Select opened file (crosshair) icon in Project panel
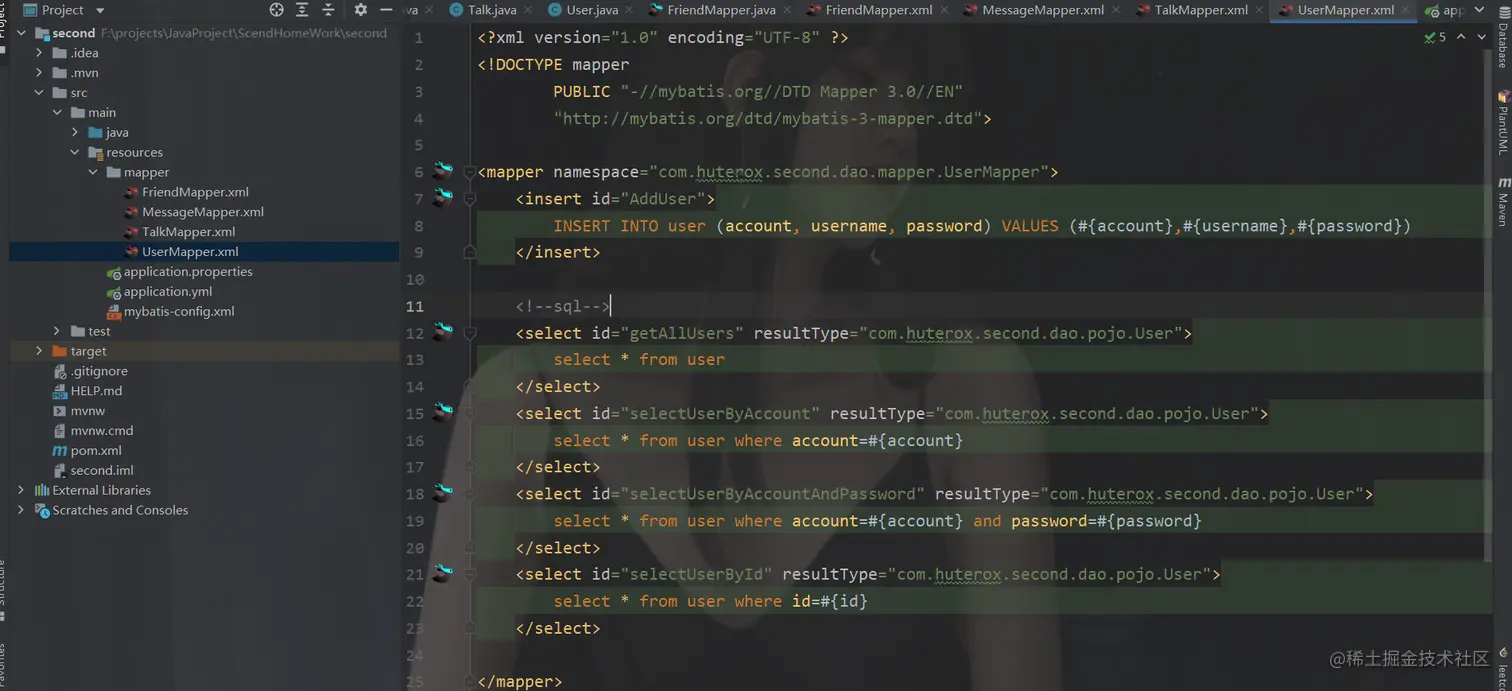Viewport: 1512px width, 691px height. point(277,10)
